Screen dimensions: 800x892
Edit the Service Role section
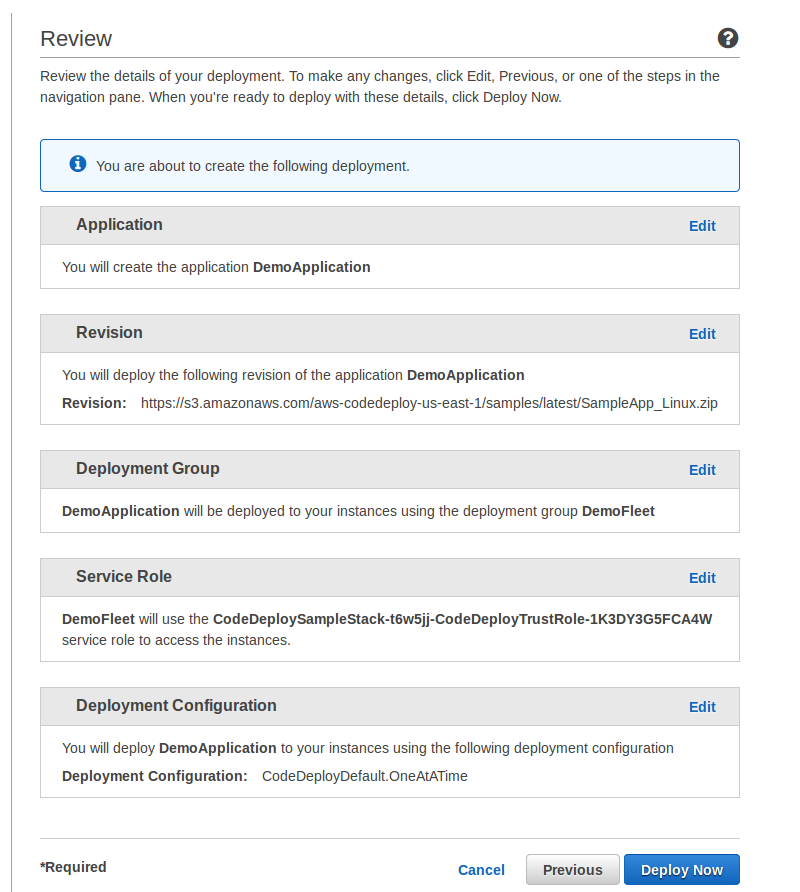(702, 578)
